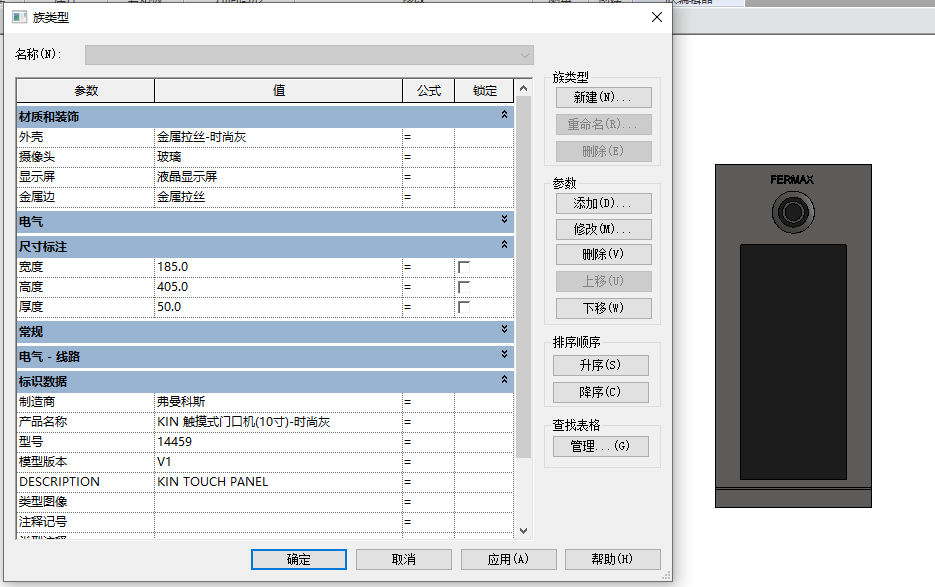The height and width of the screenshot is (587, 935).
Task: Click the 下移(W) button
Action: 603,308
